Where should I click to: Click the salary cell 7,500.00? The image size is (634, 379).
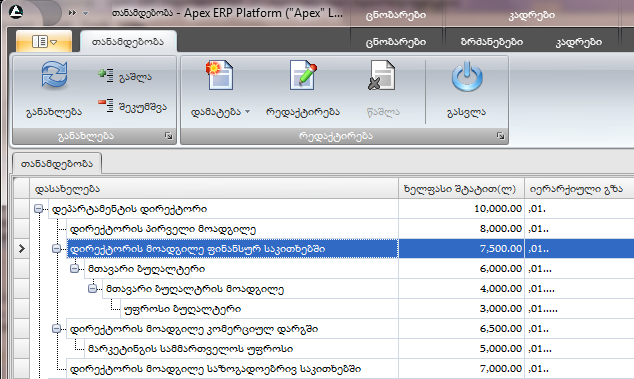461,249
